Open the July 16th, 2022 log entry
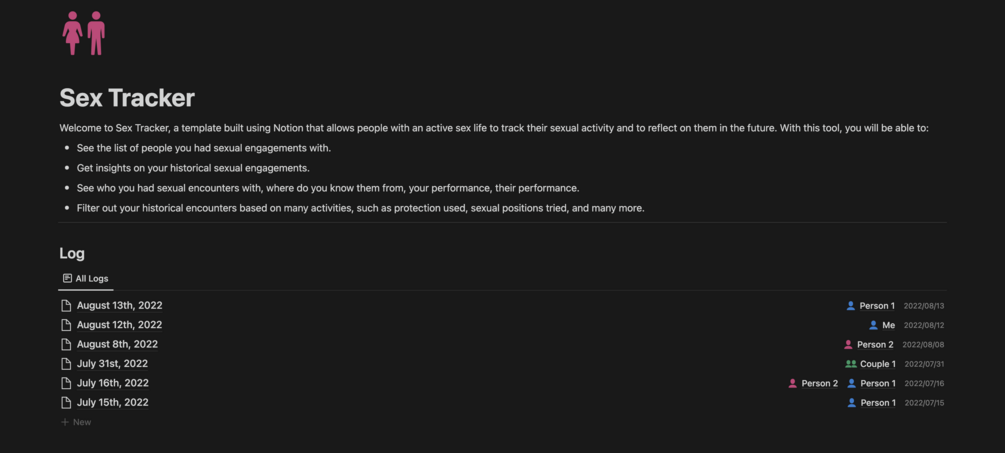This screenshot has width=1005, height=453. tap(112, 383)
